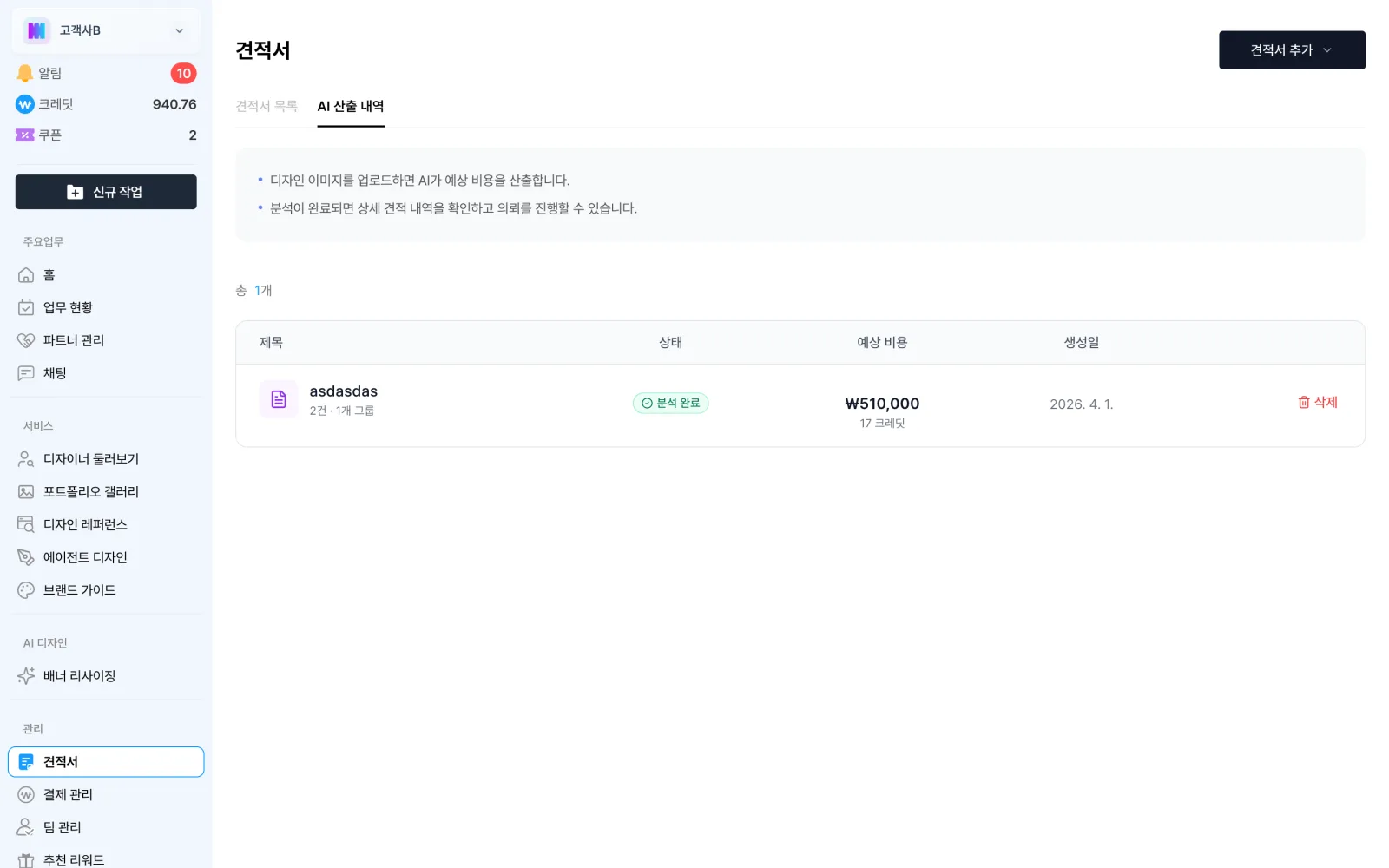The width and height of the screenshot is (1389, 868).
Task: Click the sparkle icon beside 배너 리사이징
Action: [26, 676]
